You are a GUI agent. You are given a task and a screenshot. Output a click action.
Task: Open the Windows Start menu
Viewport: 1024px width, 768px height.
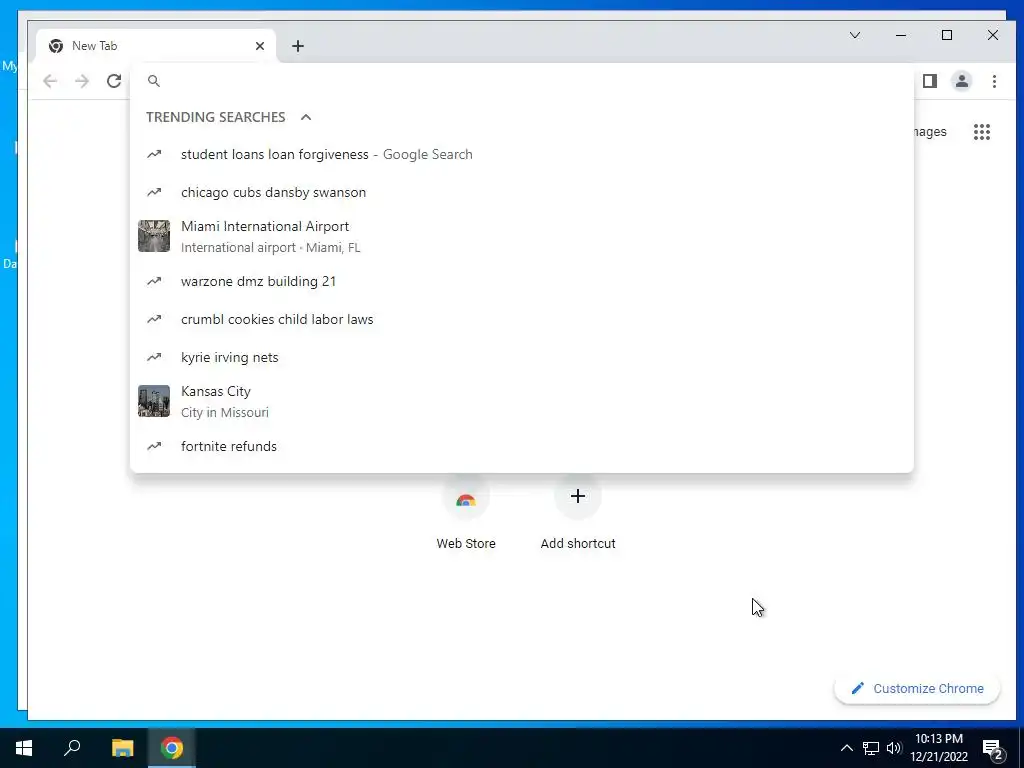[24, 748]
